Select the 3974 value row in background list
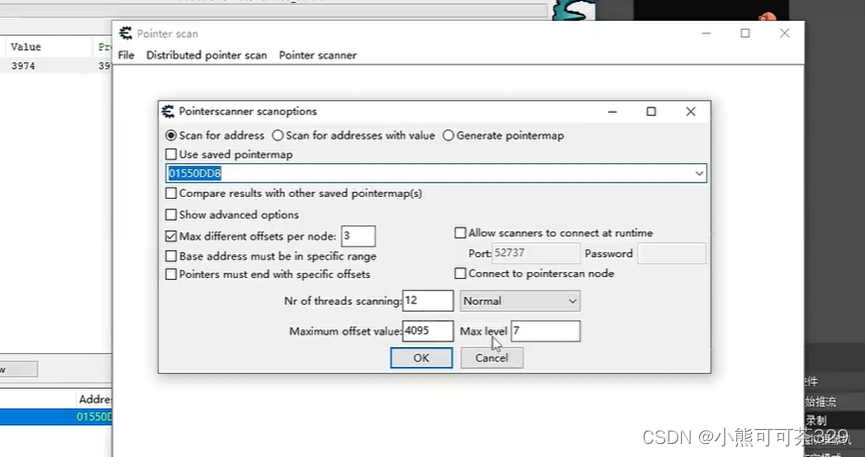This screenshot has width=865, height=457. click(x=55, y=66)
